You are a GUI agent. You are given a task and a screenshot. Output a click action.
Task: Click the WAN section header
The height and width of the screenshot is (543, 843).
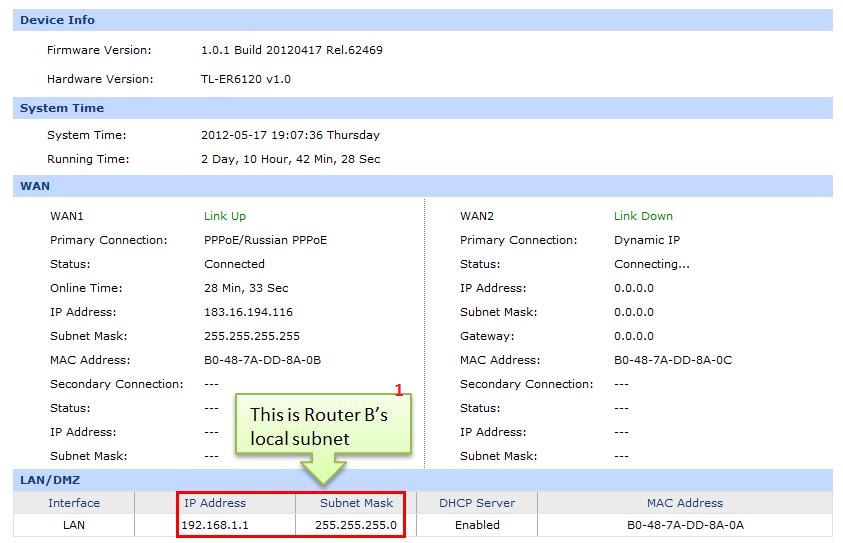click(423, 186)
